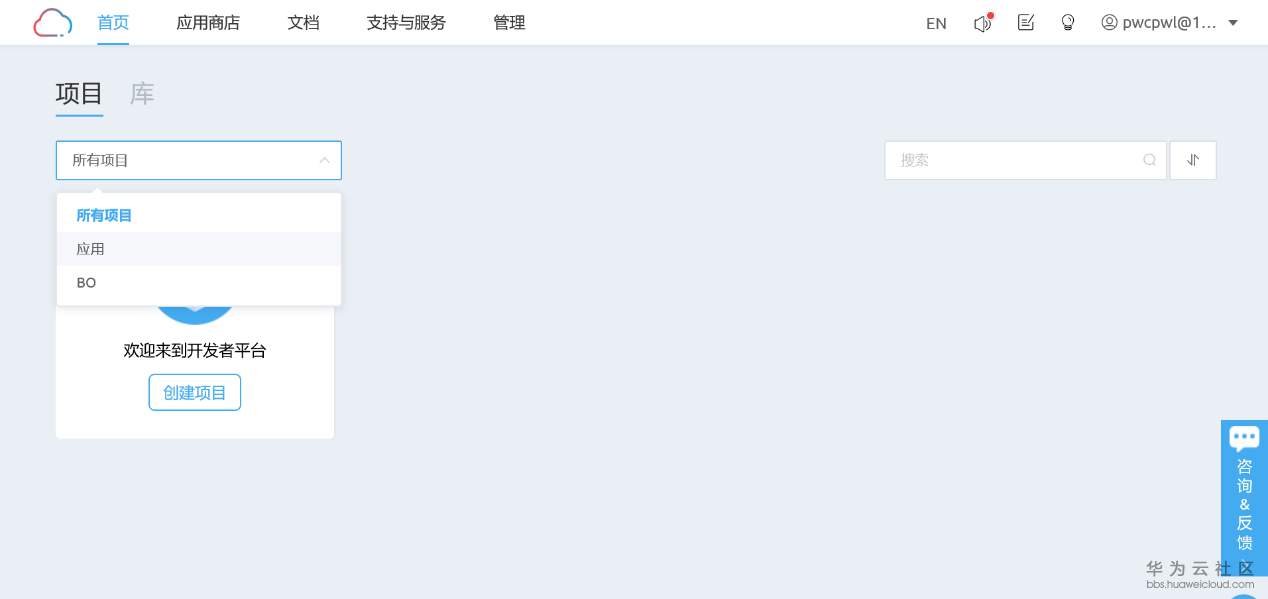The width and height of the screenshot is (1268, 599).
Task: Switch language with EN link
Action: tap(936, 23)
